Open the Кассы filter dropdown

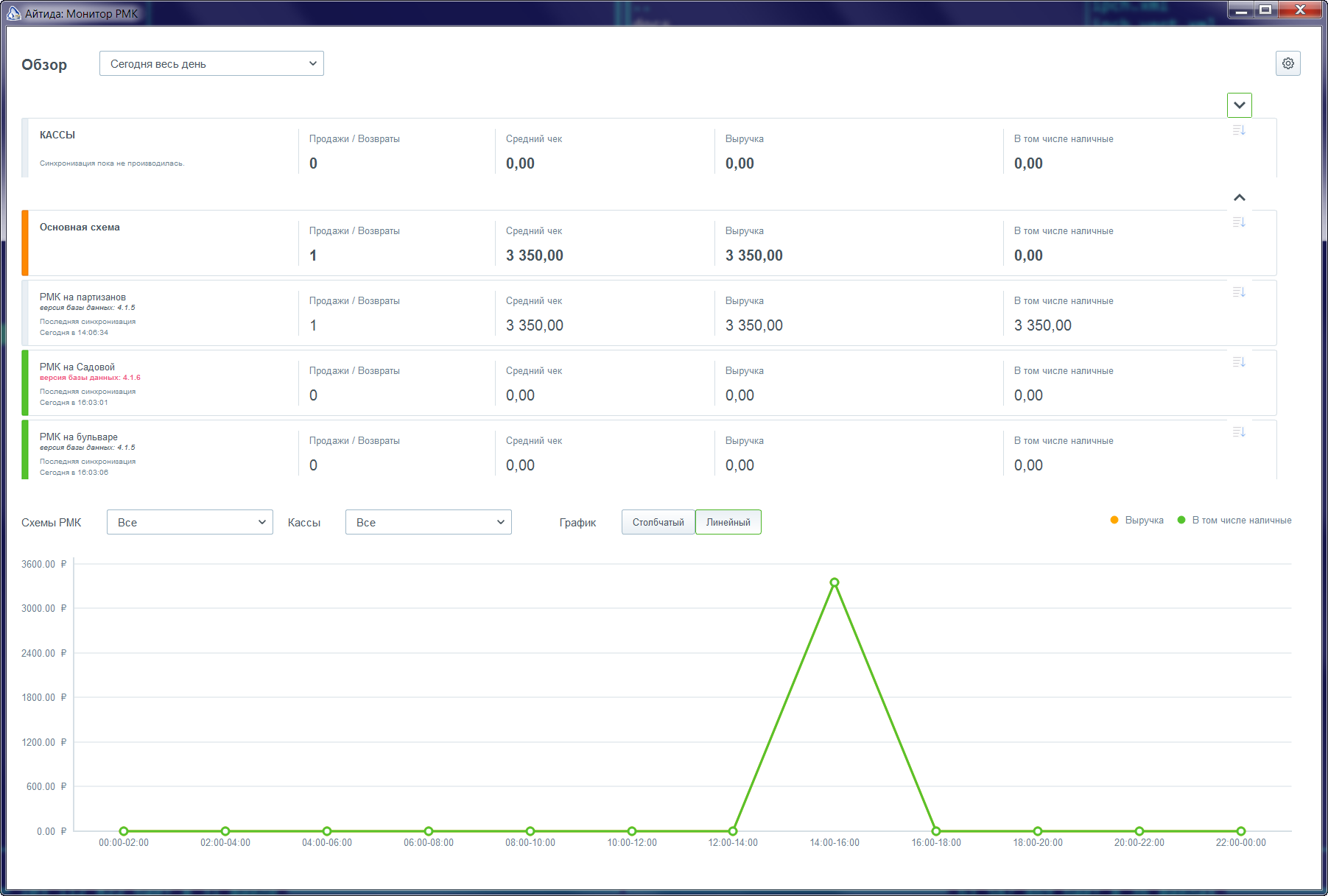[x=428, y=522]
